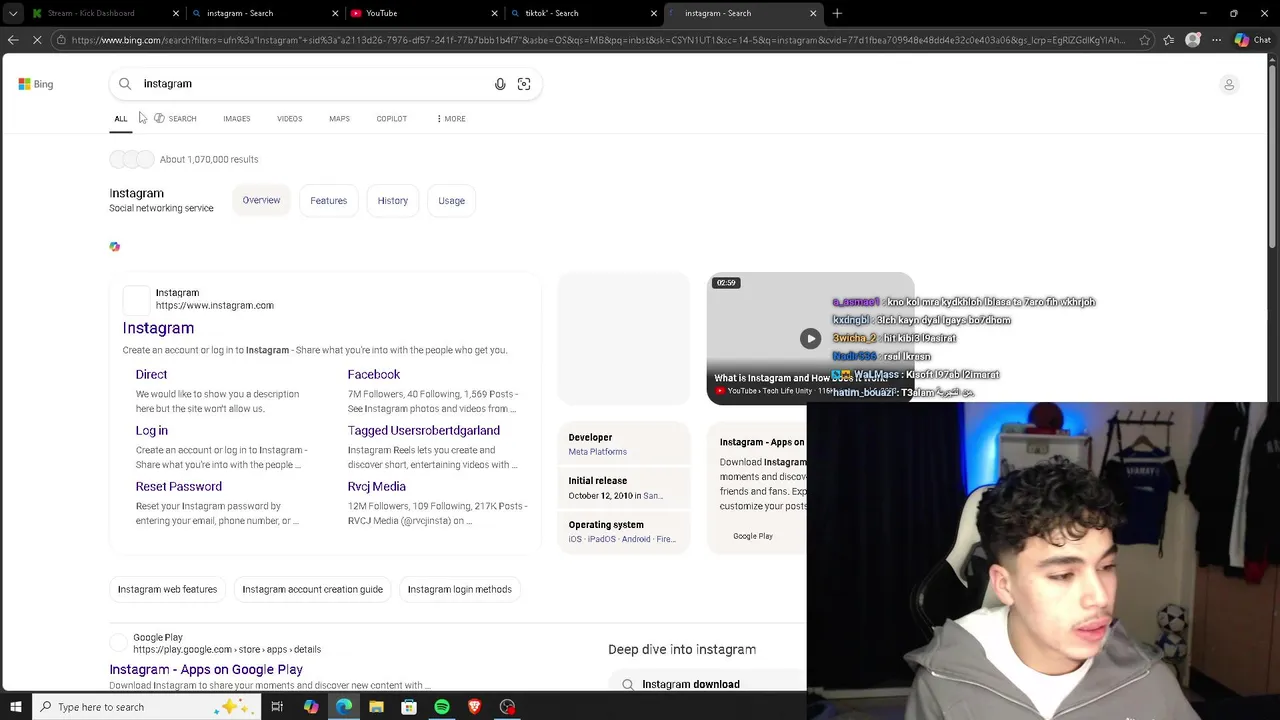Open Copilot from the taskbar
The width and height of the screenshot is (1280, 720).
pyautogui.click(x=311, y=707)
